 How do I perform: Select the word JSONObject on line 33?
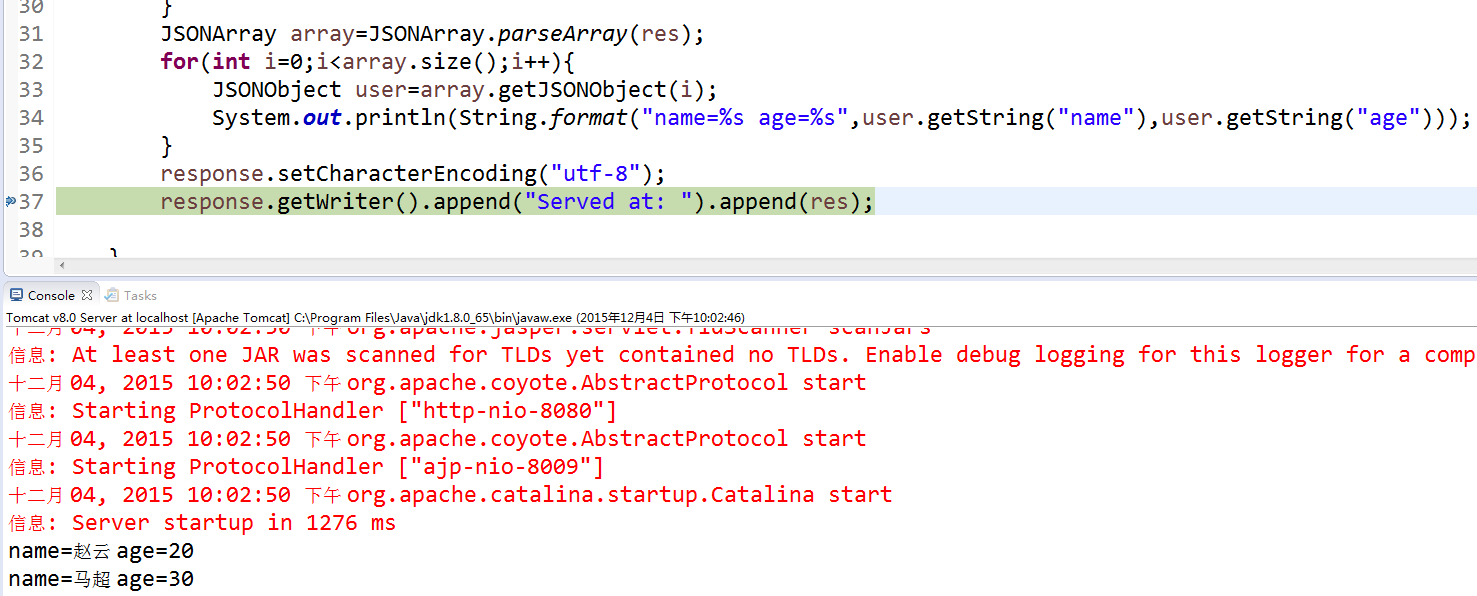tap(277, 89)
